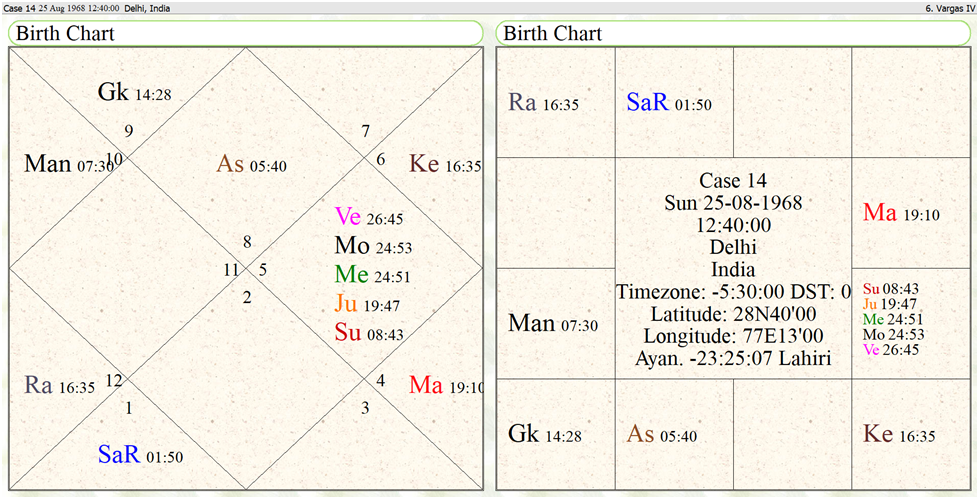Select ascendant 'As 05:40' in the diamond chart

point(252,164)
